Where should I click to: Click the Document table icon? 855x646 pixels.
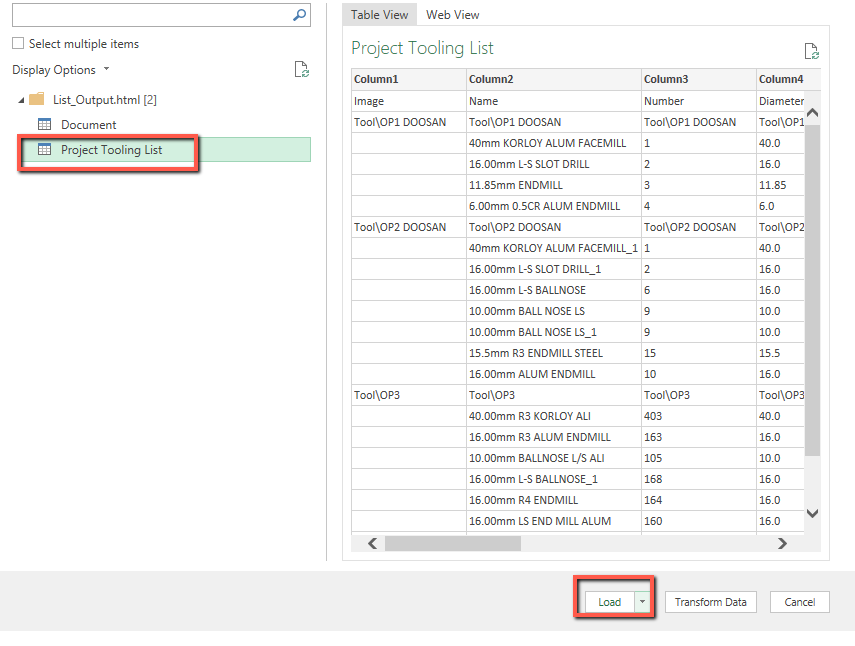point(44,124)
